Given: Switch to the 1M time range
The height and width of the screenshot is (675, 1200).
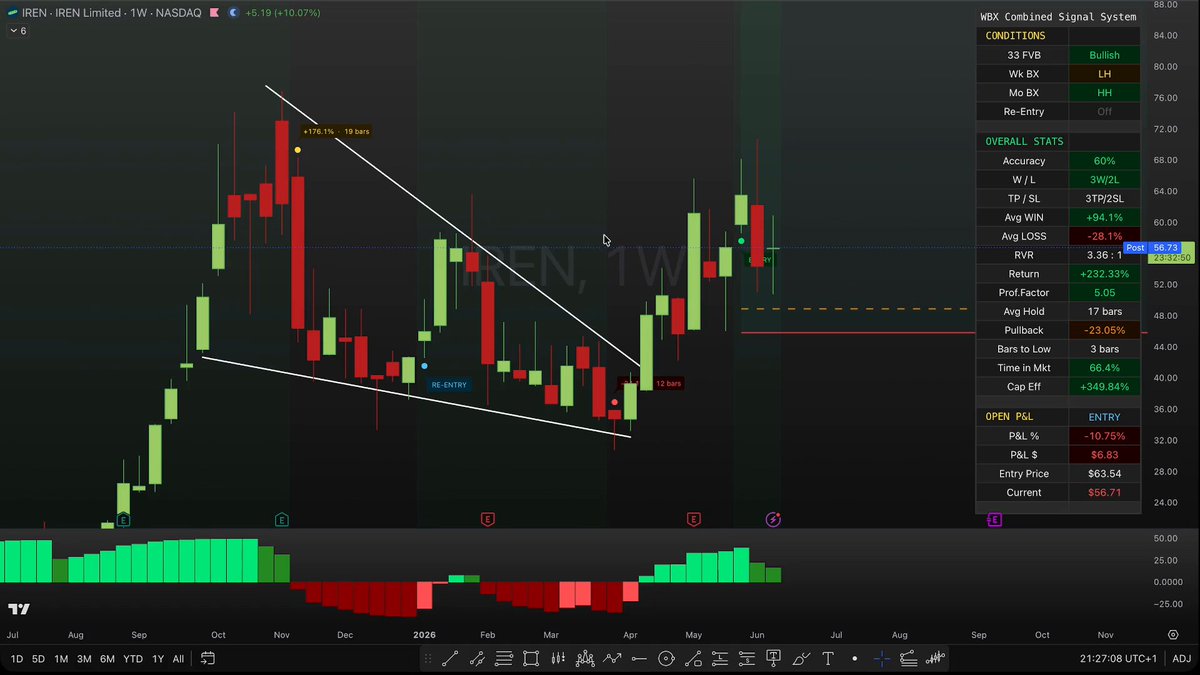Looking at the screenshot, I should pos(61,658).
